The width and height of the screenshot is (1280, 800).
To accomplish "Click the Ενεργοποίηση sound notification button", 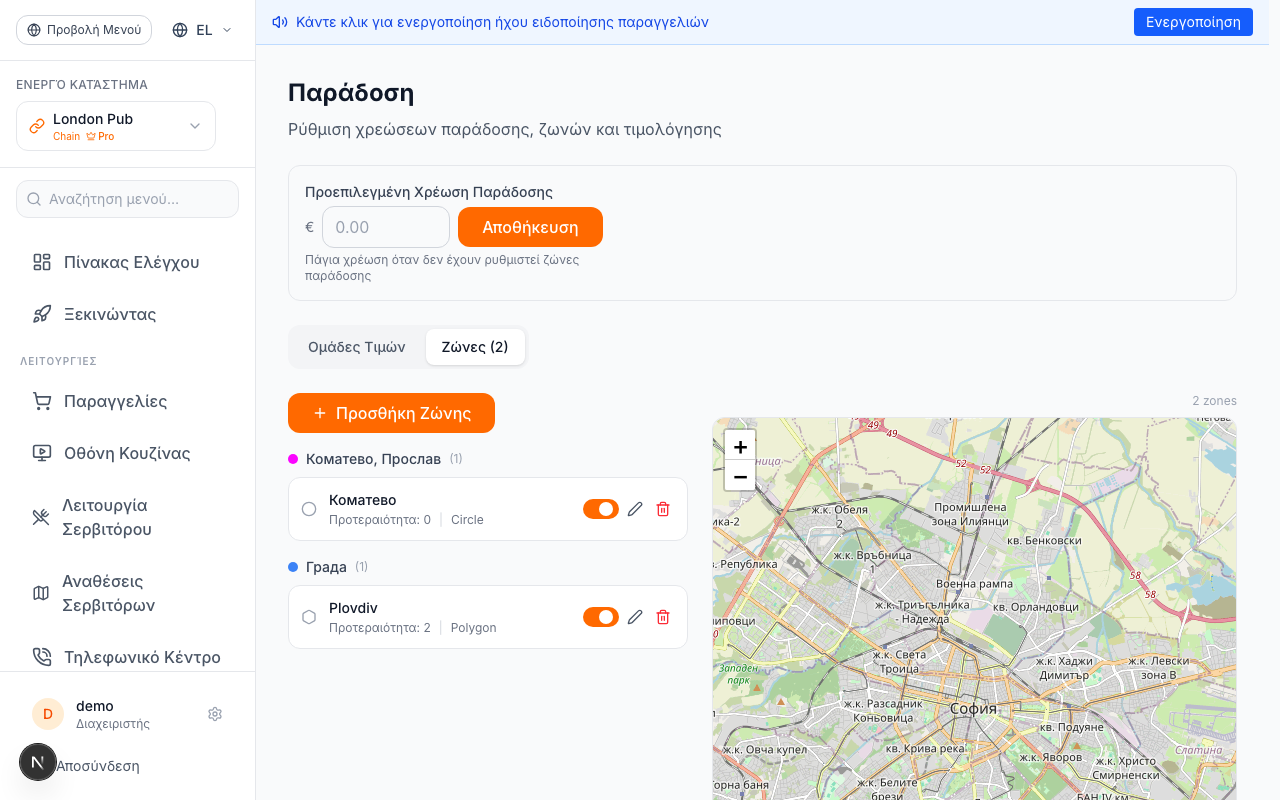I will pyautogui.click(x=1193, y=22).
